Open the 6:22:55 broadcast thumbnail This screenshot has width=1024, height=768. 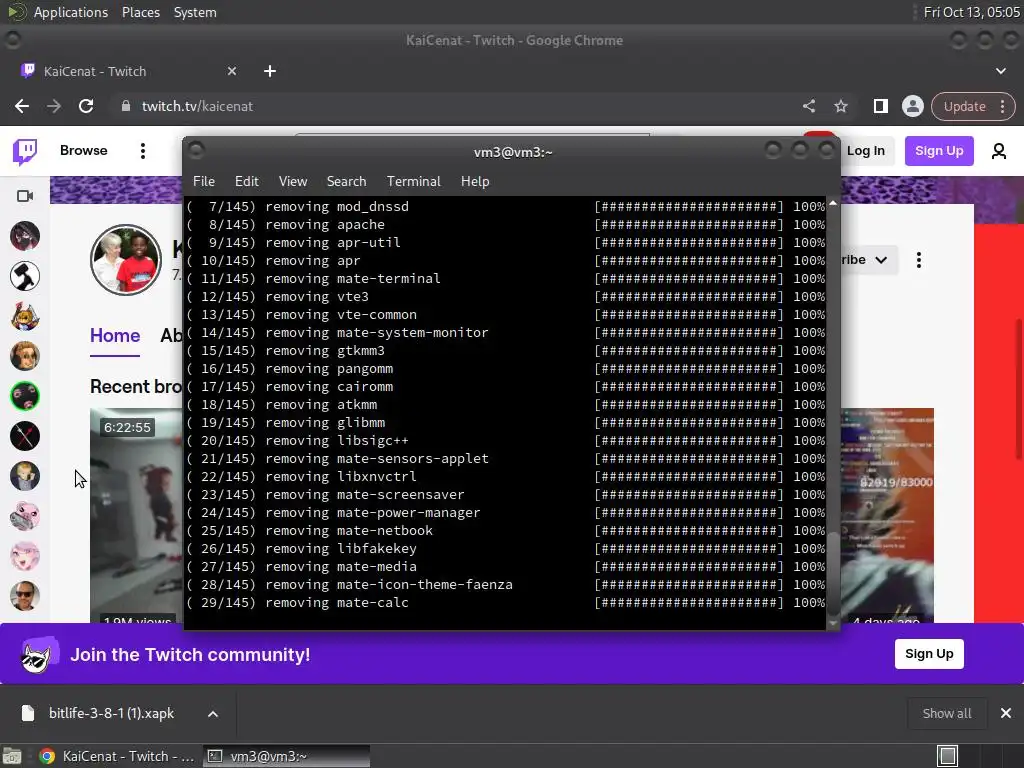(x=136, y=516)
